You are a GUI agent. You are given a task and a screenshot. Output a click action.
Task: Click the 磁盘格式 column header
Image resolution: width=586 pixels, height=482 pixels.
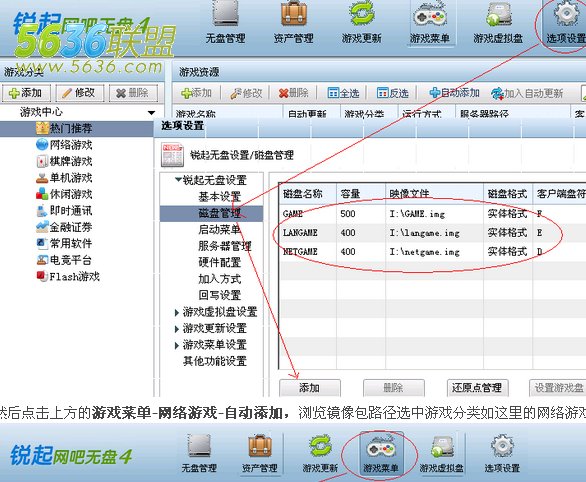[x=508, y=194]
